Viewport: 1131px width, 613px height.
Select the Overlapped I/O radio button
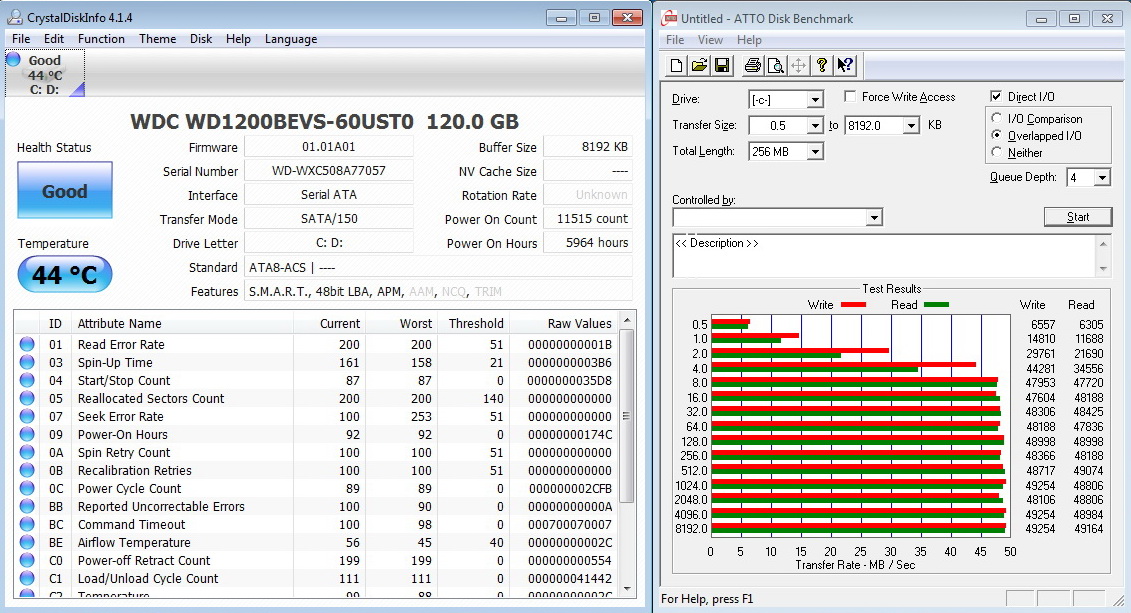pos(996,136)
